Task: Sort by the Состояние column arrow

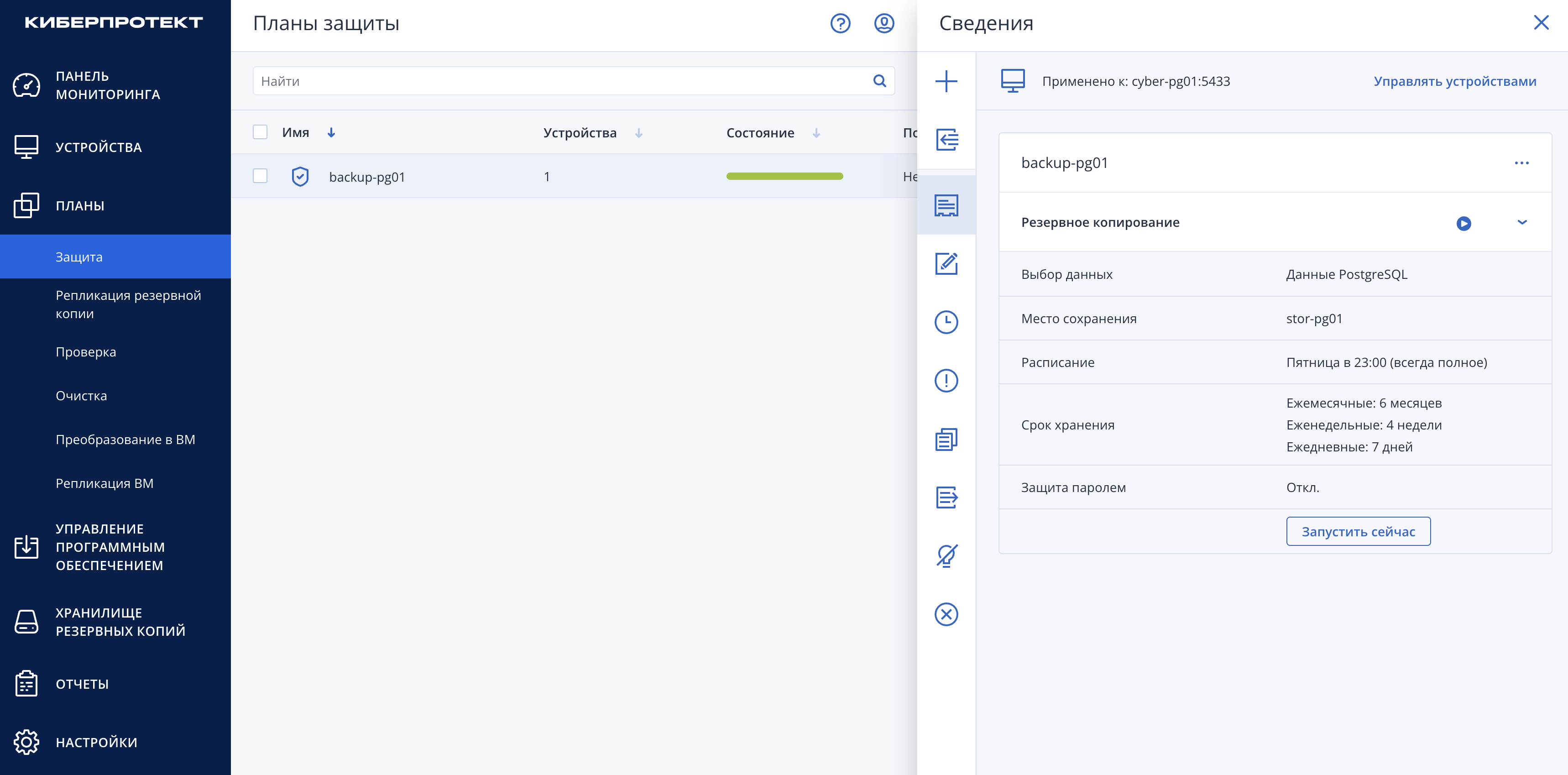Action: [816, 133]
